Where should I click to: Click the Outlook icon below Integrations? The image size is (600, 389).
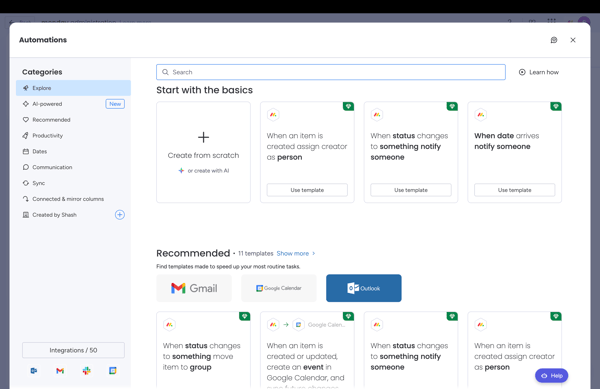pyautogui.click(x=34, y=371)
